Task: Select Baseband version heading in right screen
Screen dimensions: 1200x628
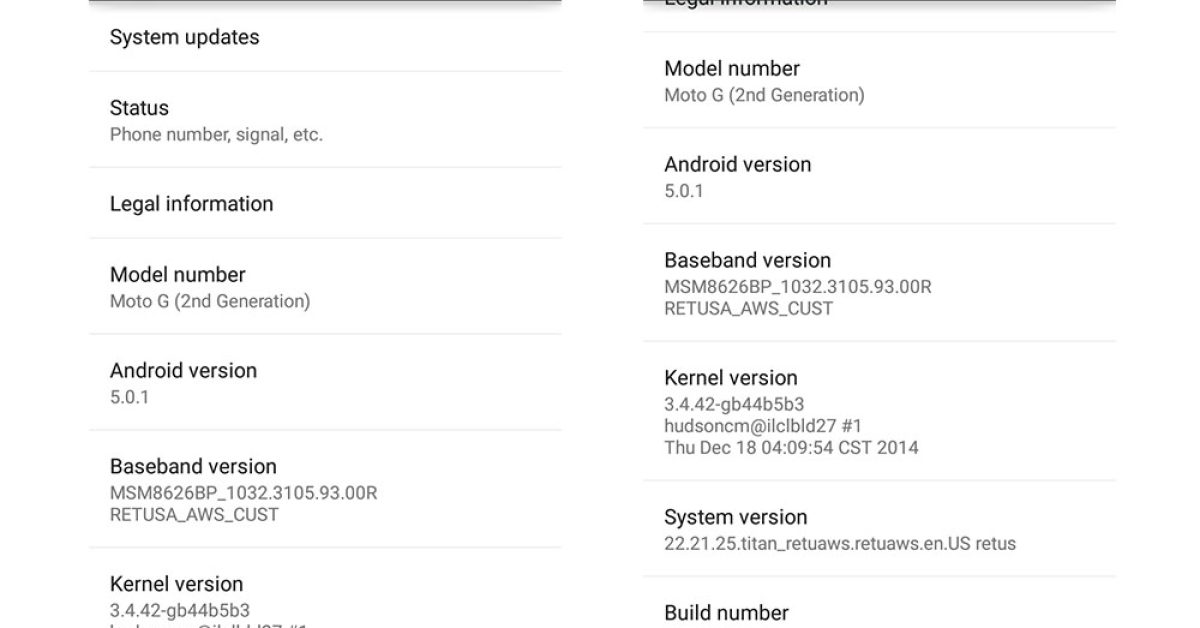Action: click(748, 261)
